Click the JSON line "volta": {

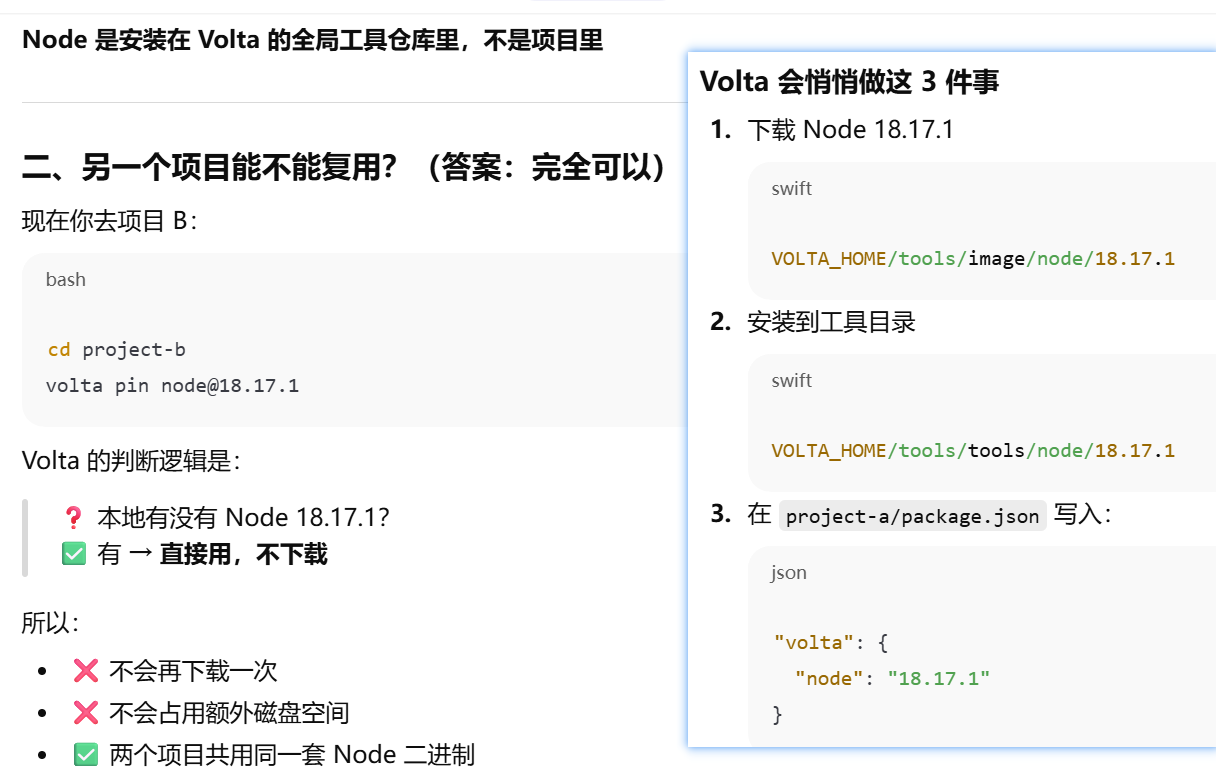tap(831, 643)
